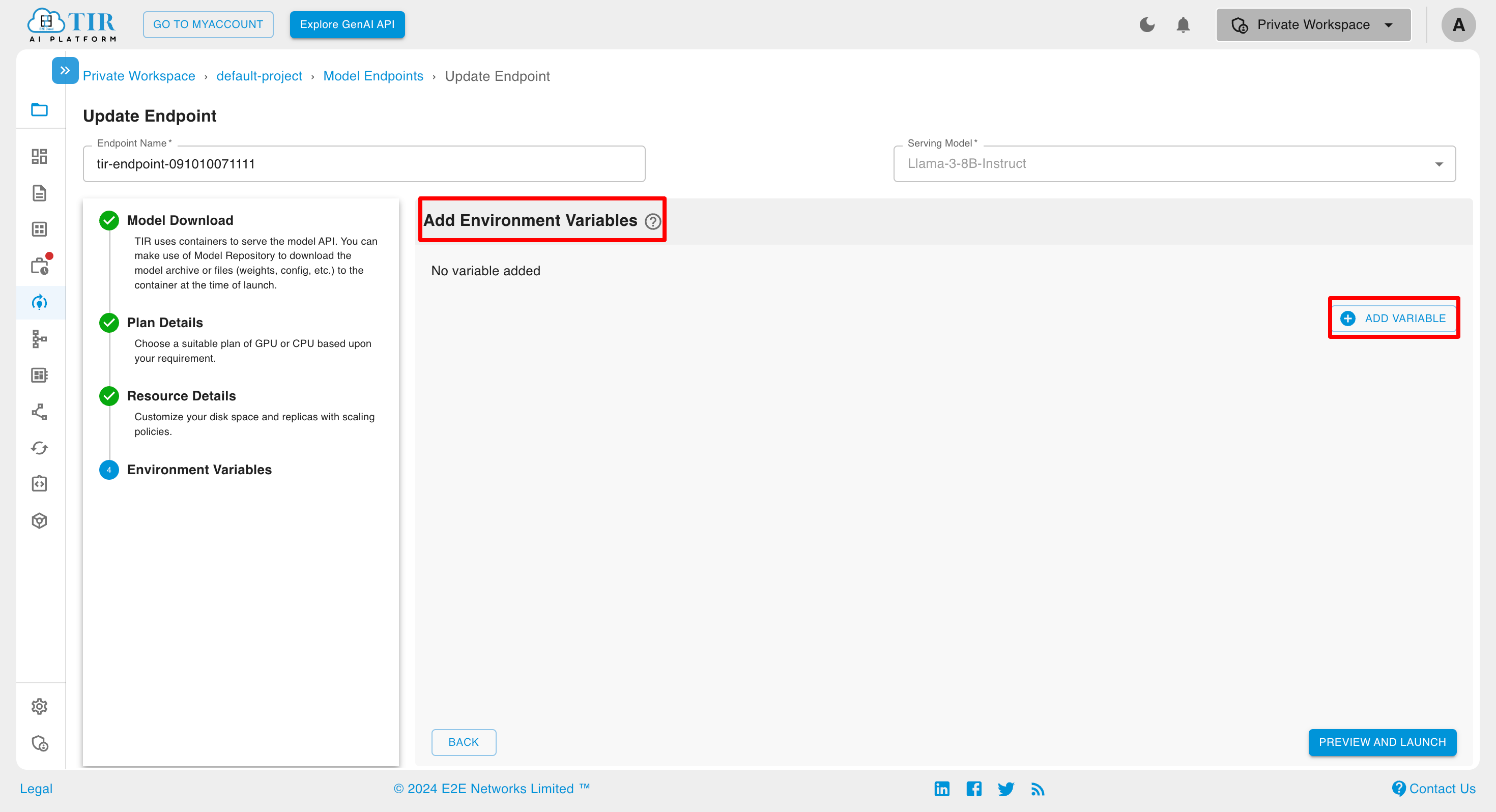Open the Private Workspace dropdown in header
The image size is (1496, 812).
(1313, 24)
